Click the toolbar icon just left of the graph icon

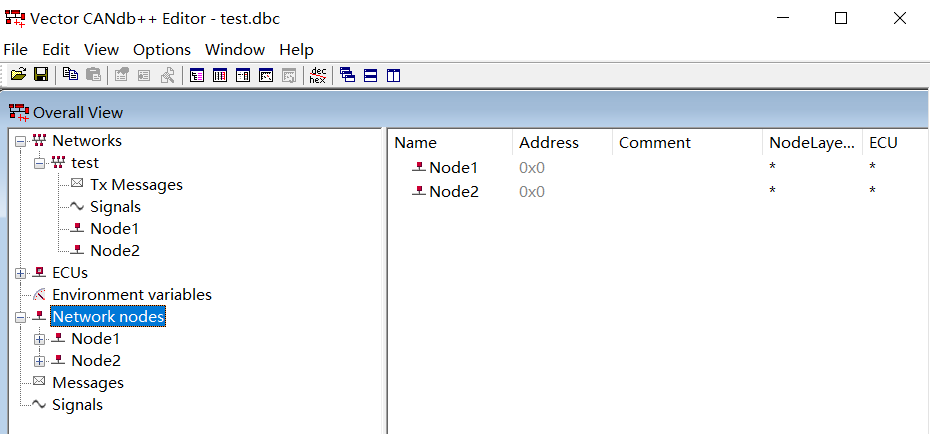tap(243, 75)
